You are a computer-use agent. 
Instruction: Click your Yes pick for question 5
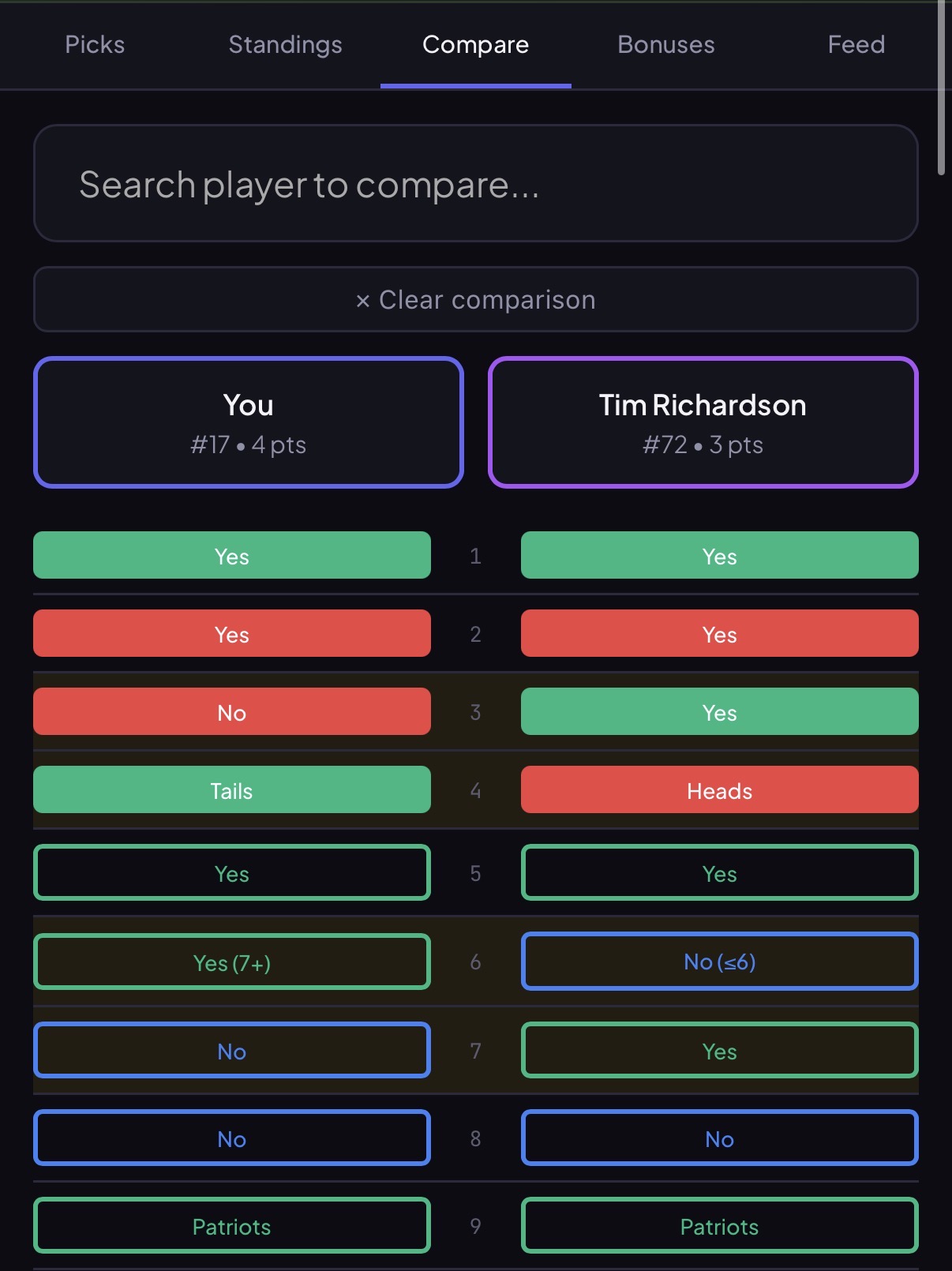231,873
